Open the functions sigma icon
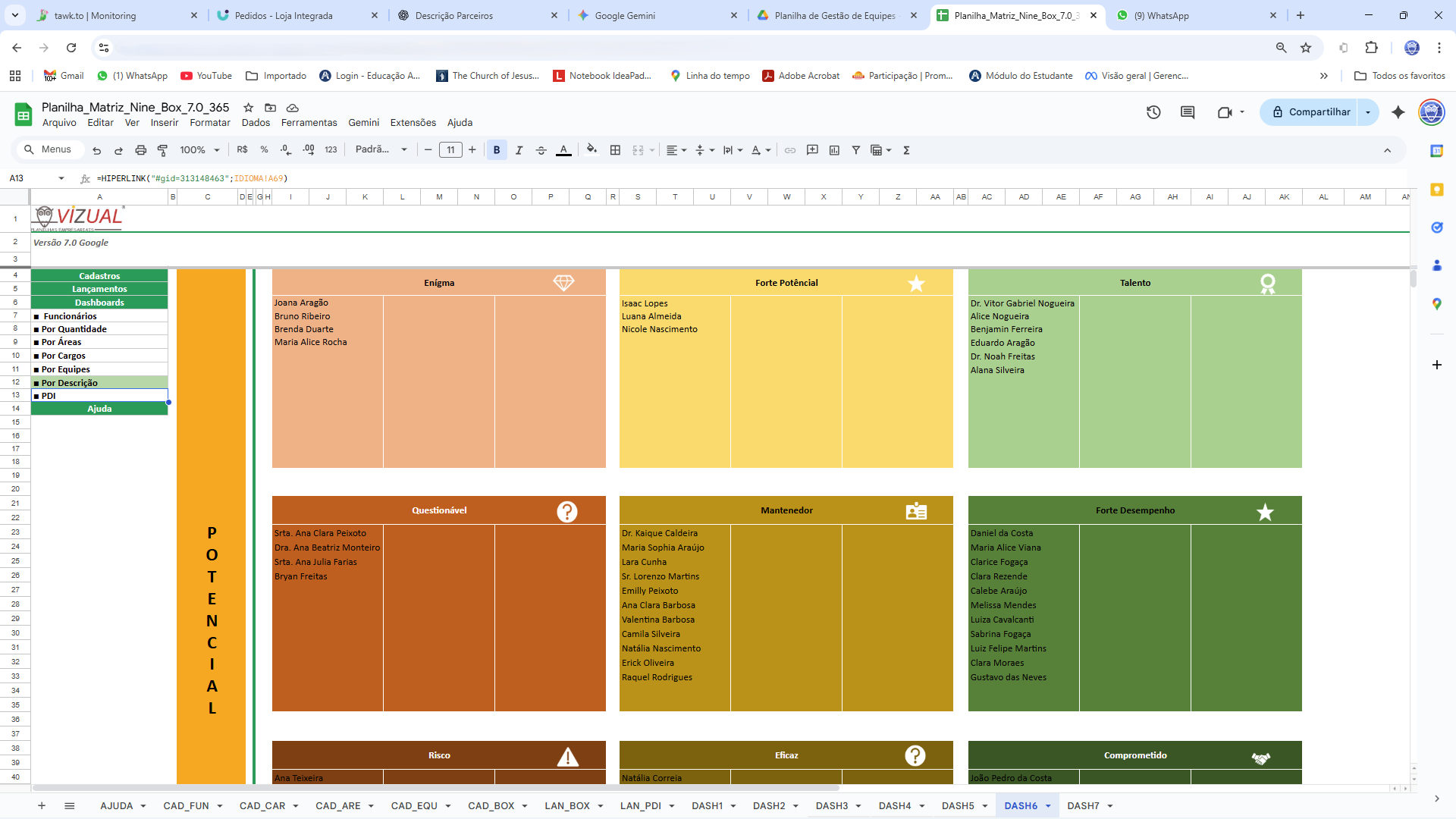 [x=906, y=149]
